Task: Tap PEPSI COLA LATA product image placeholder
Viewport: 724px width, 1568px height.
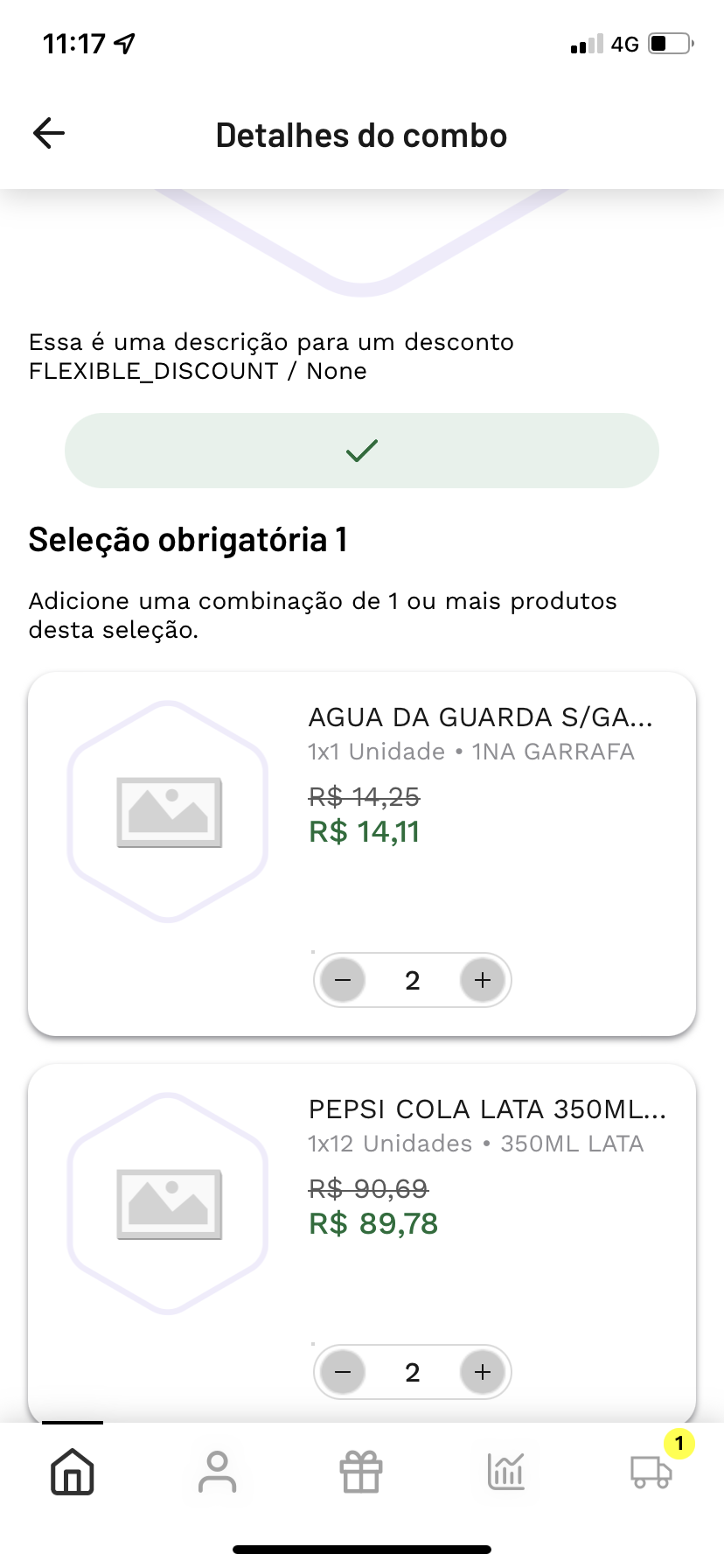Action: pos(169,1203)
